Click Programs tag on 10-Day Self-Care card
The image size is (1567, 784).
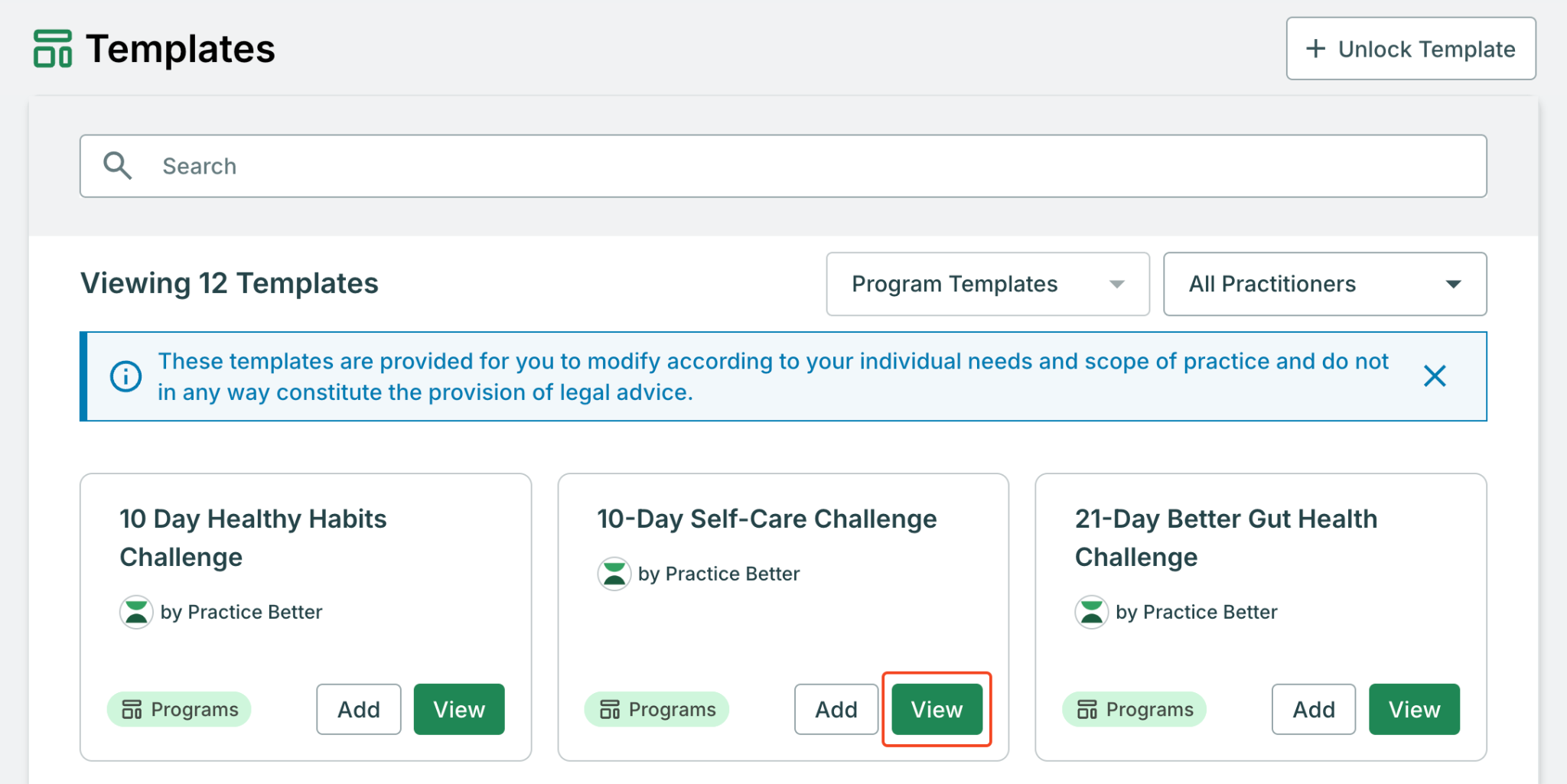[x=657, y=710]
